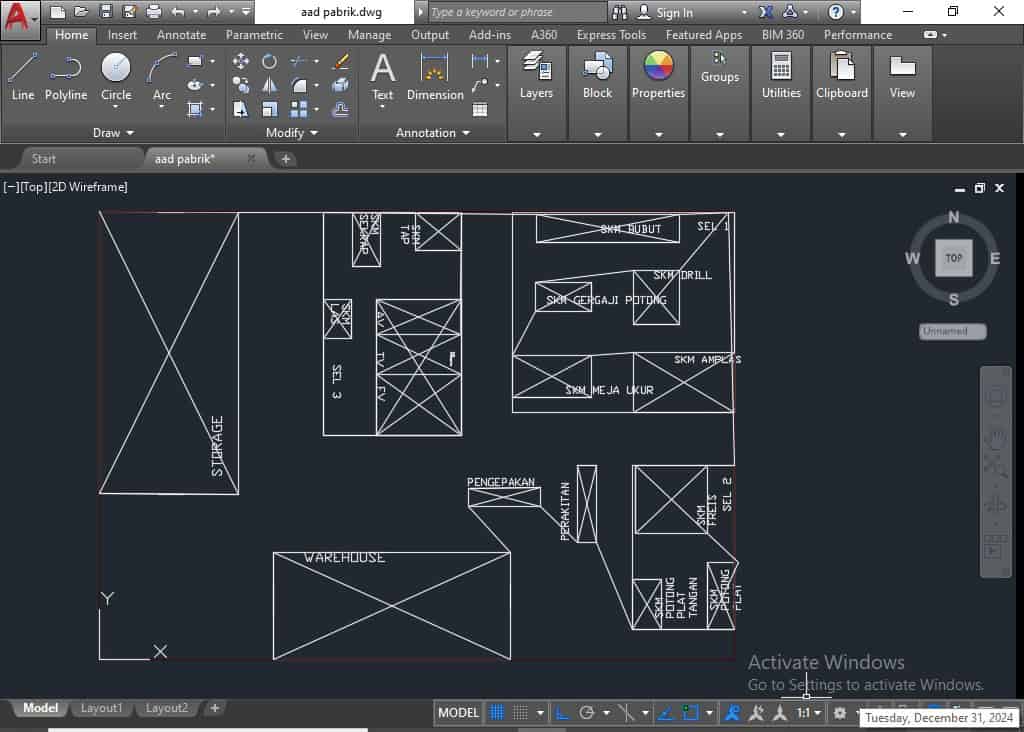Click the Move tool in Modify panel

click(x=241, y=61)
